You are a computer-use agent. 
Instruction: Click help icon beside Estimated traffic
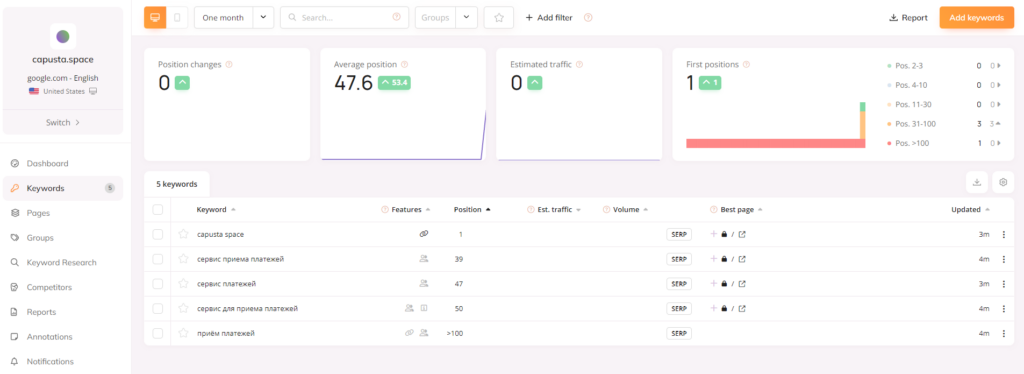(x=579, y=65)
